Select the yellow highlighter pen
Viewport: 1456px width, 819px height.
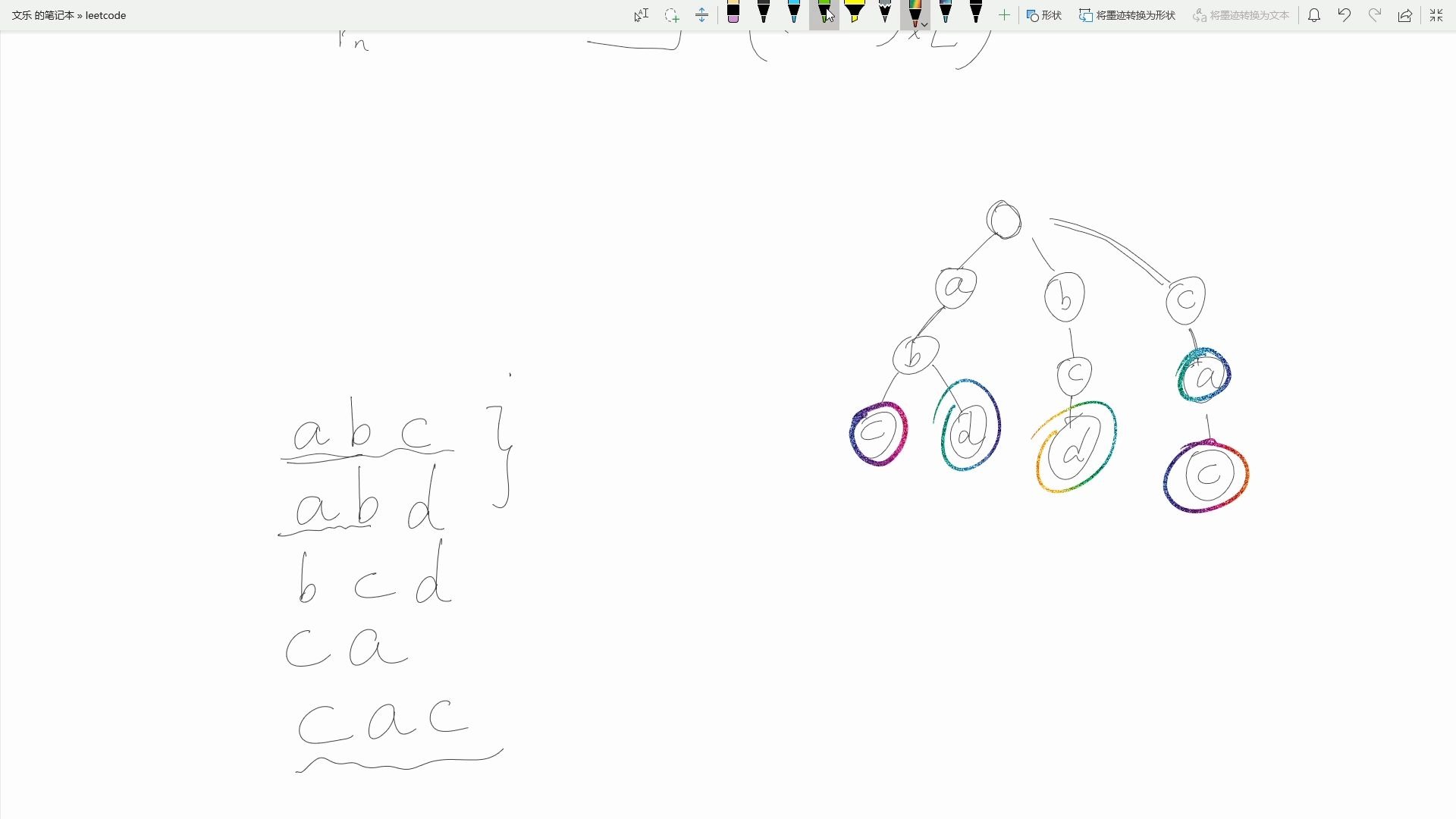point(855,12)
